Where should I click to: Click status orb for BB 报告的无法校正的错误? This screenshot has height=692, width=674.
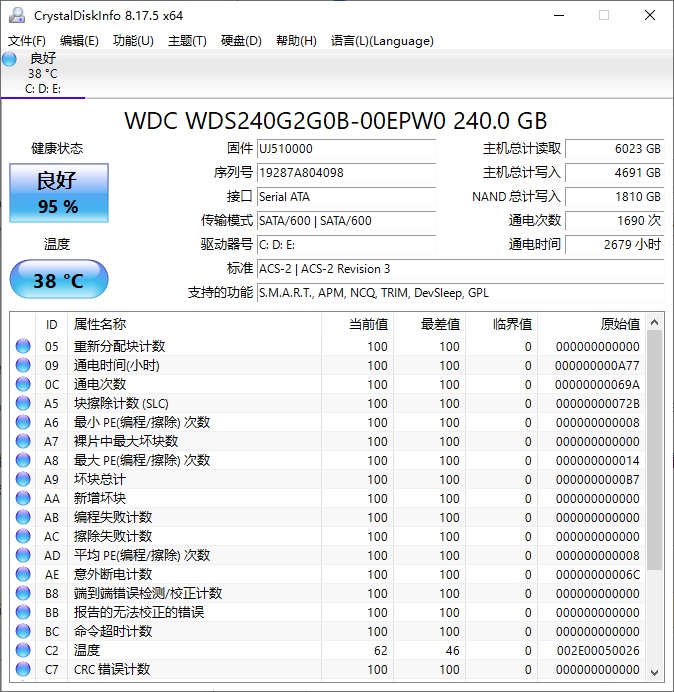(x=23, y=612)
